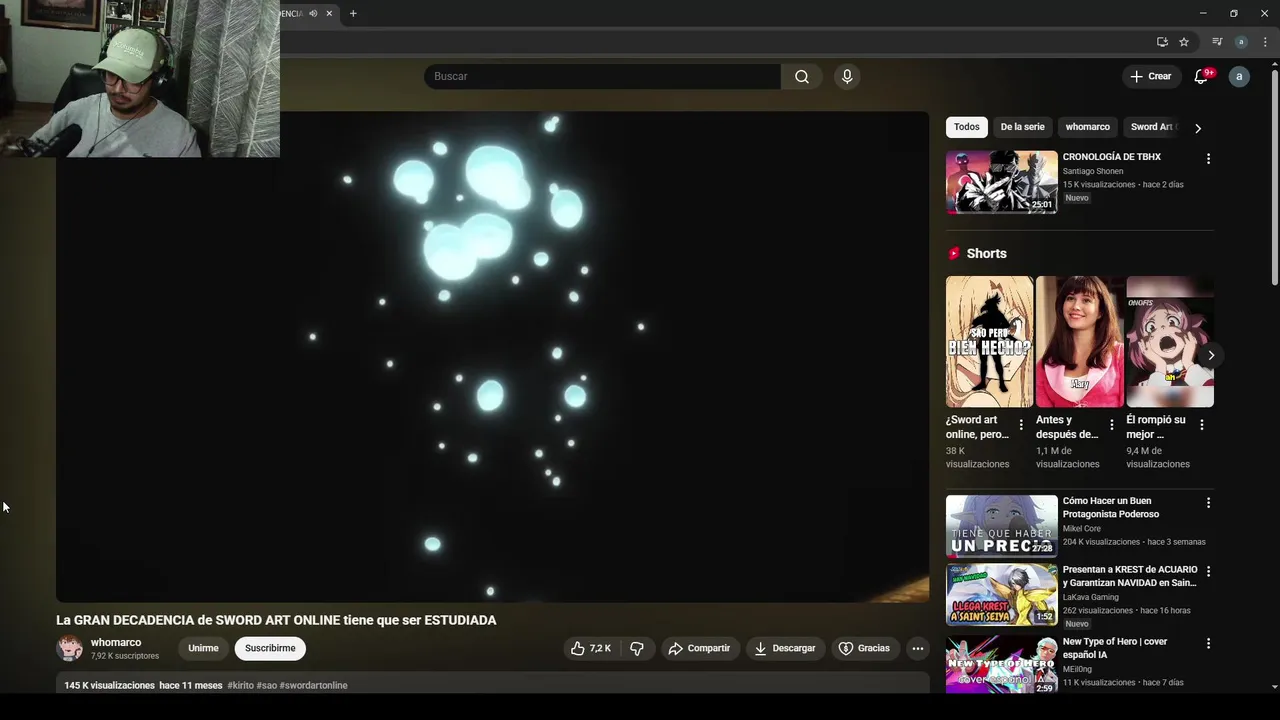The height and width of the screenshot is (720, 1280).
Task: Open the notifications bell
Action: (x=1202, y=77)
